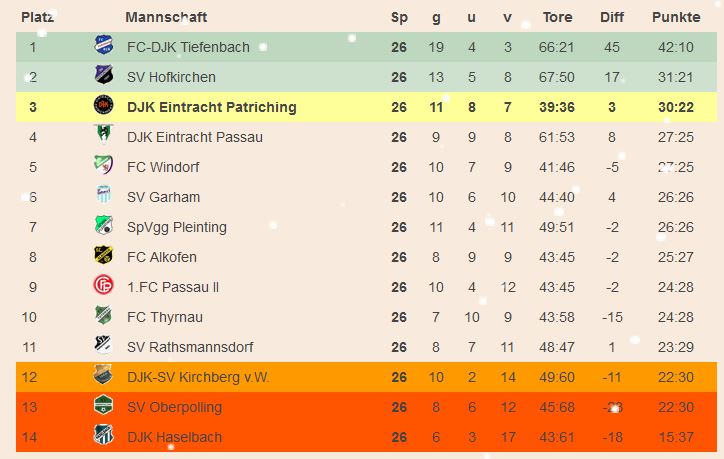Screen dimensions: 724x459
Task: Select the highlighted yellow Patriching row points 30:22
Action: click(676, 107)
